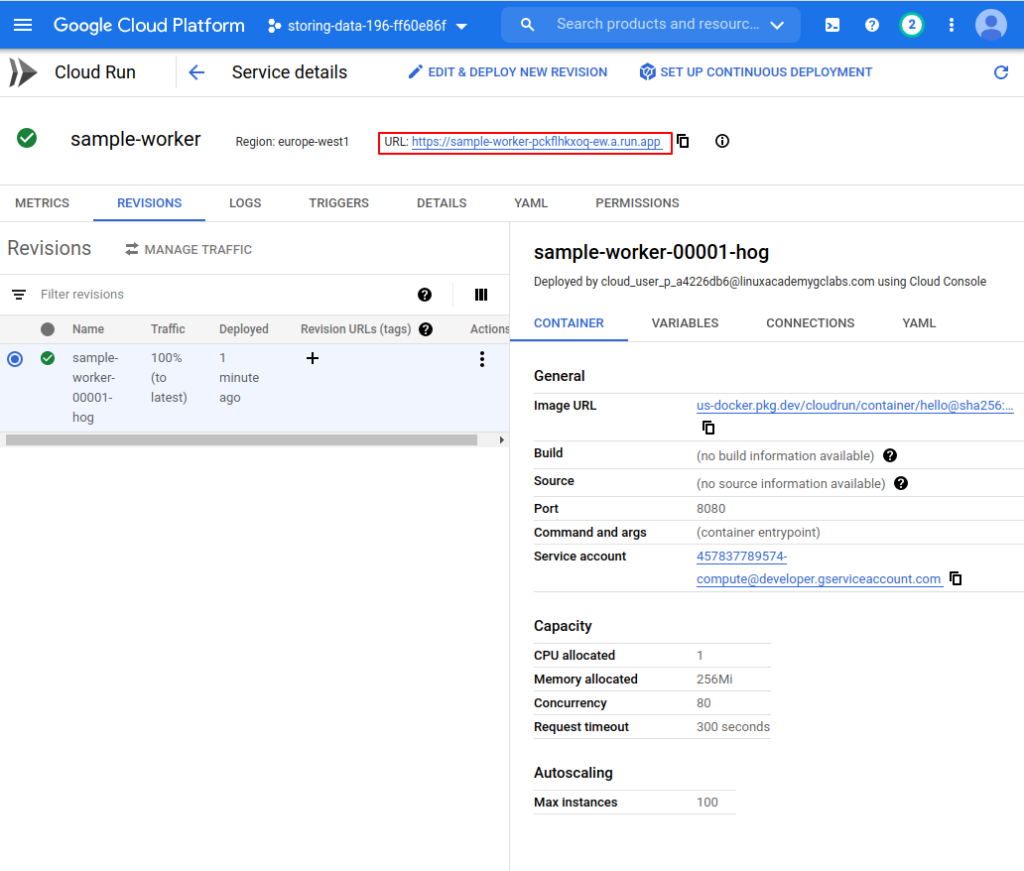Click the search magnifier icon

pos(527,25)
